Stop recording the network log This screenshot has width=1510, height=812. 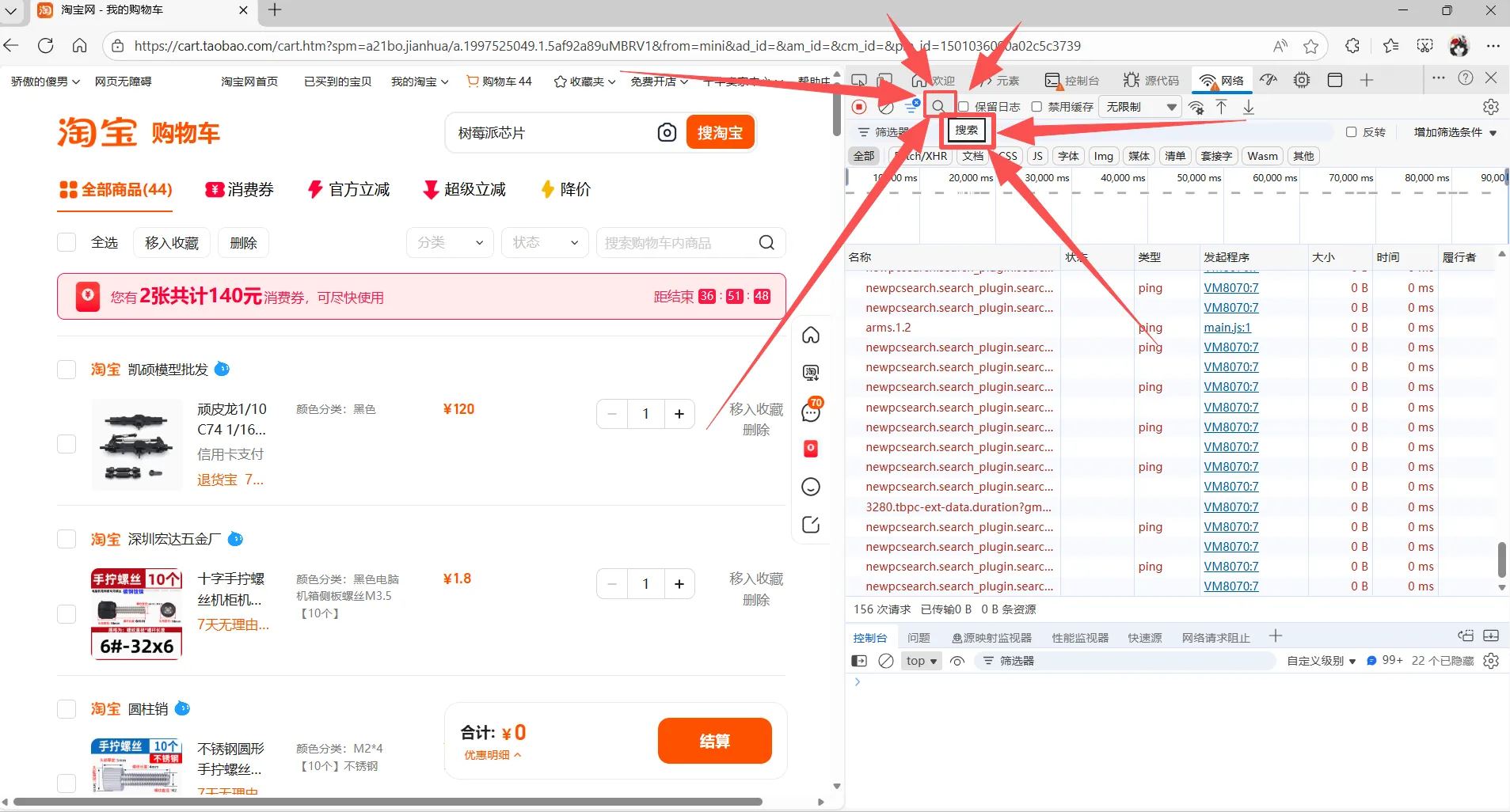(x=859, y=106)
